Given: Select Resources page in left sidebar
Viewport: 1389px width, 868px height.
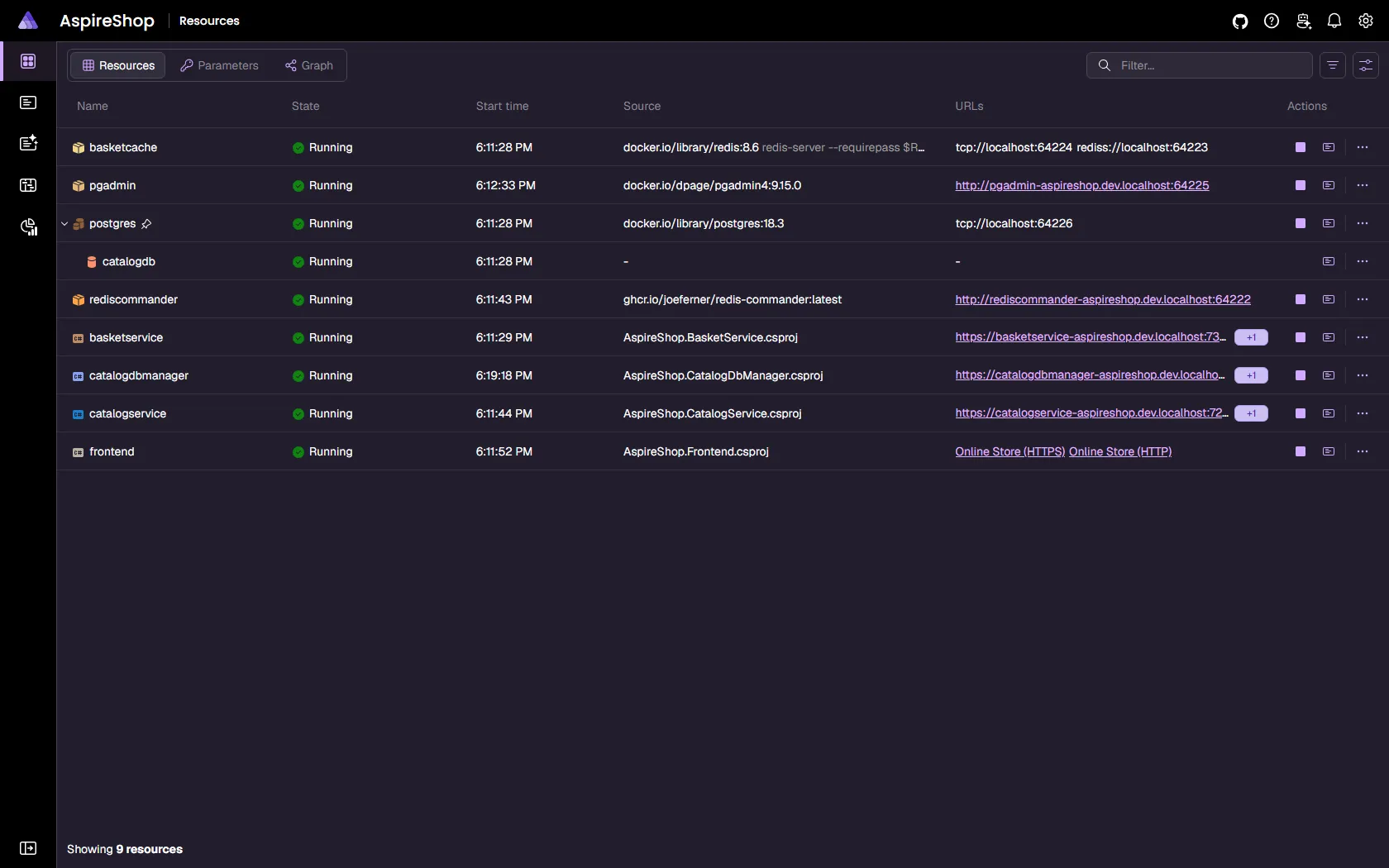Looking at the screenshot, I should 28,61.
